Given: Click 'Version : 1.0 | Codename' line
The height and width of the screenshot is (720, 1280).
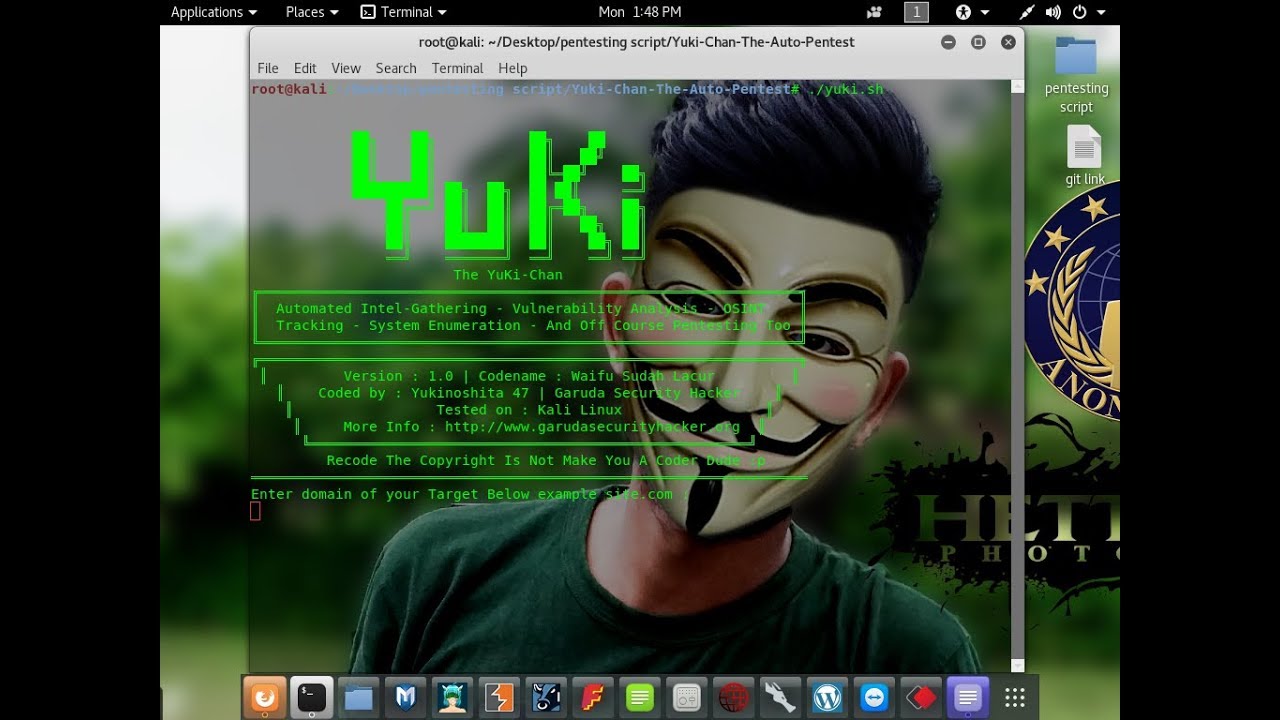Looking at the screenshot, I should (x=529, y=376).
